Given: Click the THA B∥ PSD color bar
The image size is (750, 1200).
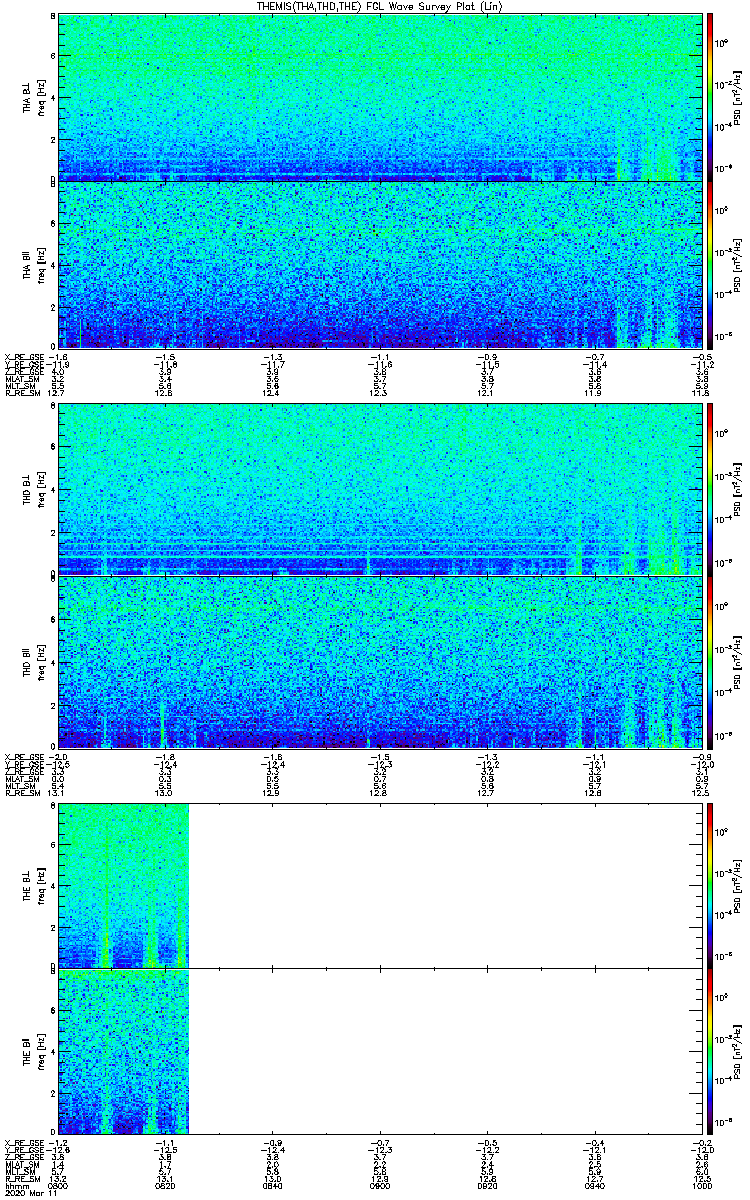Looking at the screenshot, I should coord(710,265).
